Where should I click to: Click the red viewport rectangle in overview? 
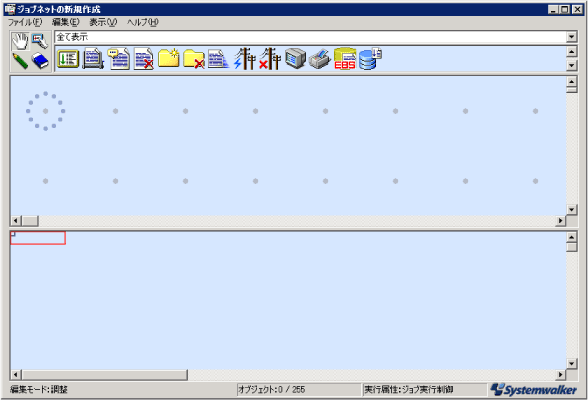38,238
